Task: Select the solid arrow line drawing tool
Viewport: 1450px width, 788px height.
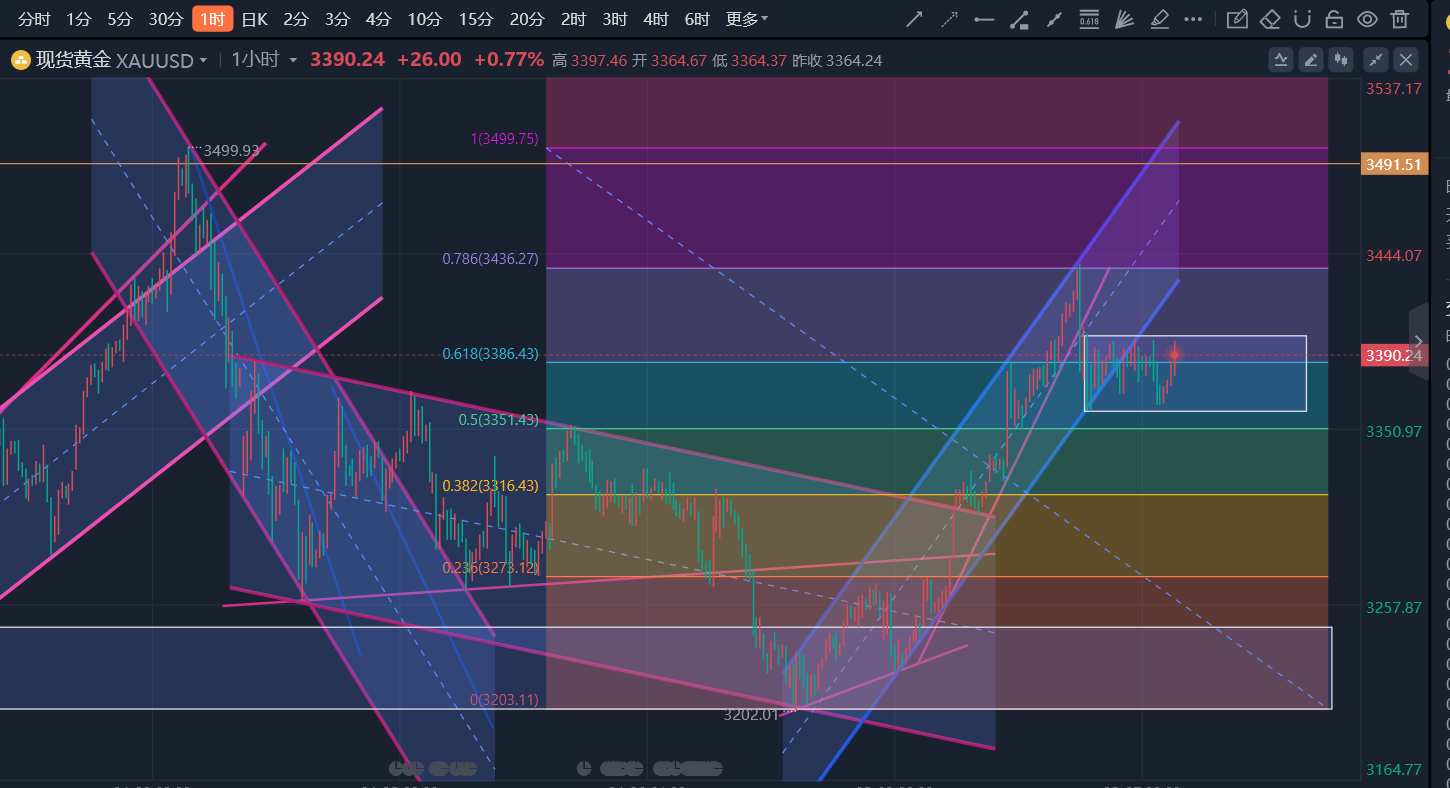Action: pyautogui.click(x=914, y=19)
